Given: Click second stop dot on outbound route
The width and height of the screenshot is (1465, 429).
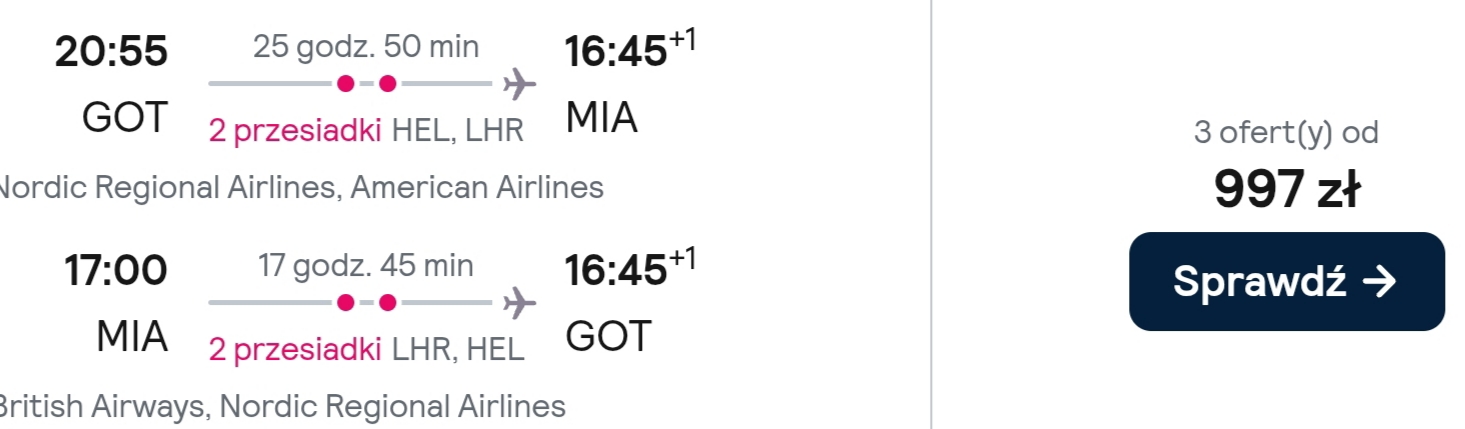Looking at the screenshot, I should tap(387, 84).
